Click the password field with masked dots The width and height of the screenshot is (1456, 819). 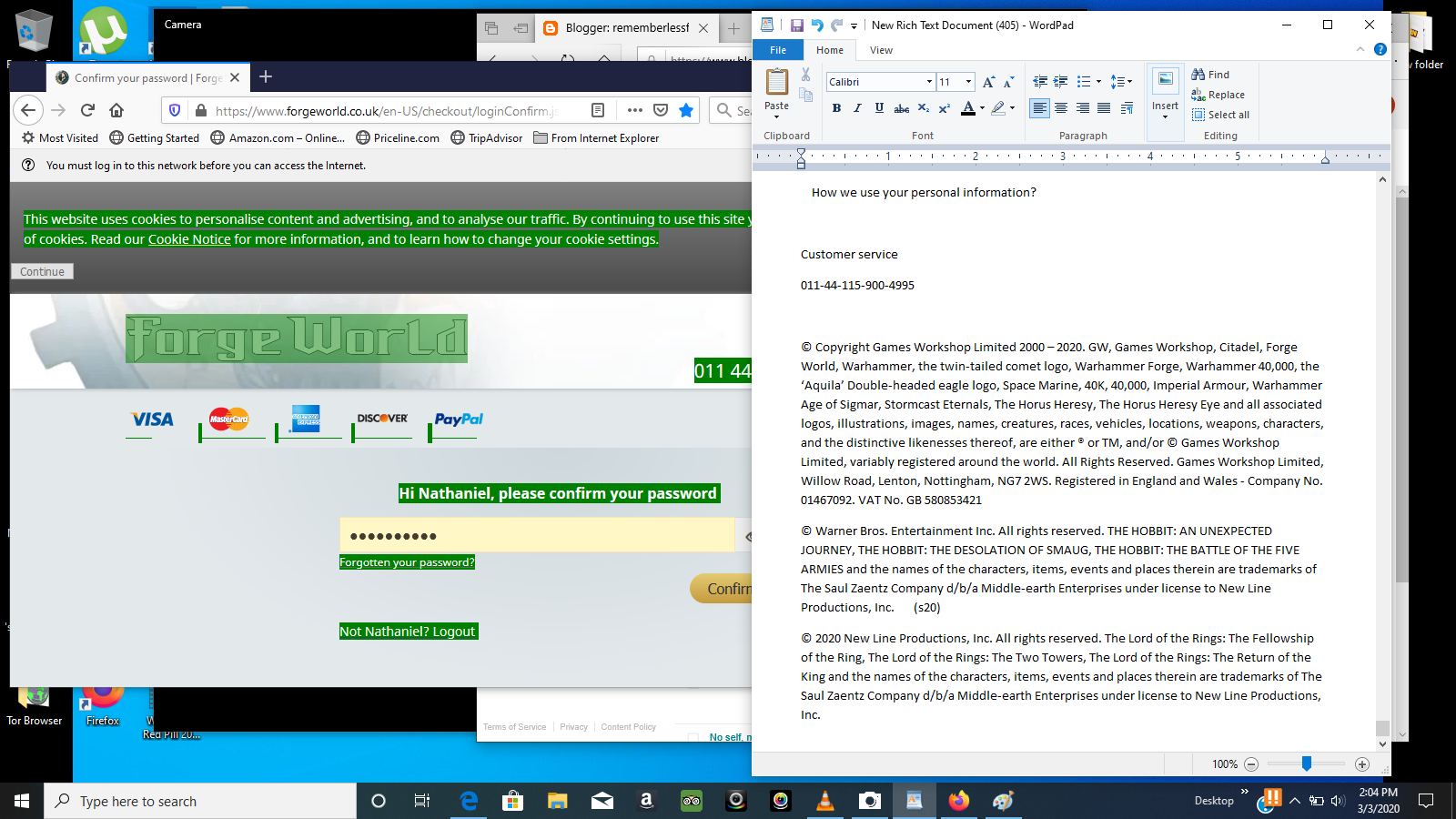coord(537,535)
